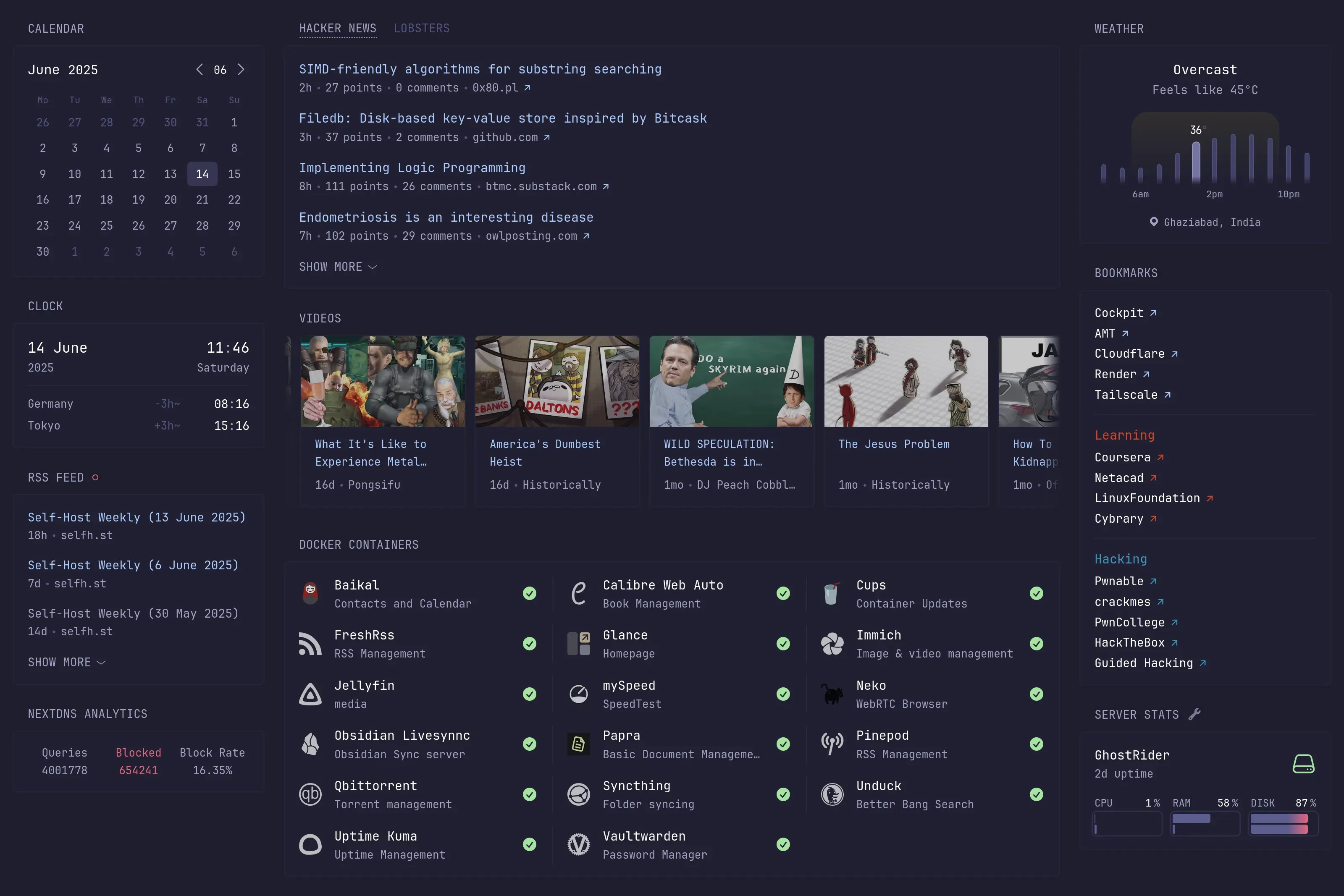Open the Jellyfin triangle icon
Viewport: 1344px width, 896px height.
click(x=310, y=694)
